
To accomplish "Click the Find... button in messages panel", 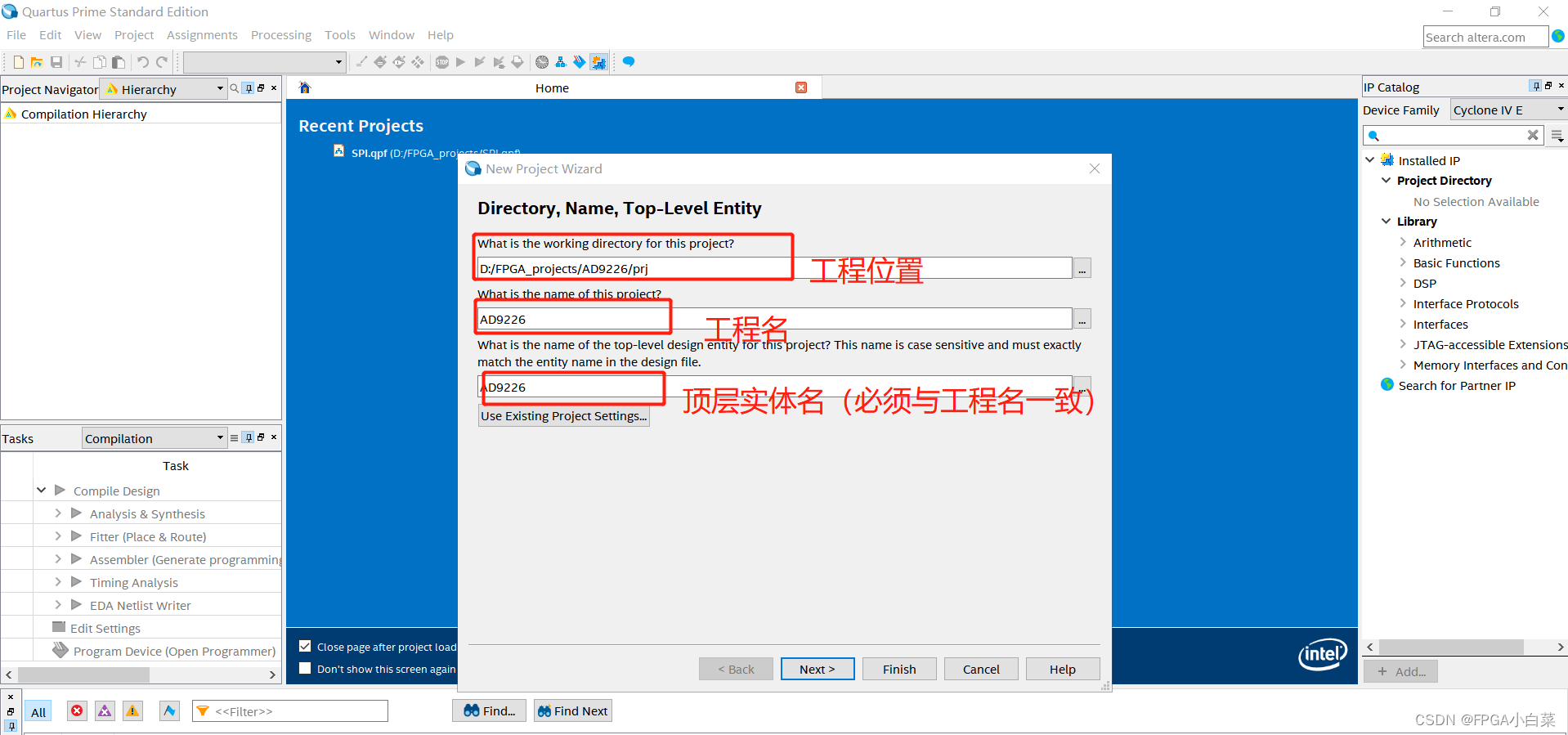I will coord(490,710).
